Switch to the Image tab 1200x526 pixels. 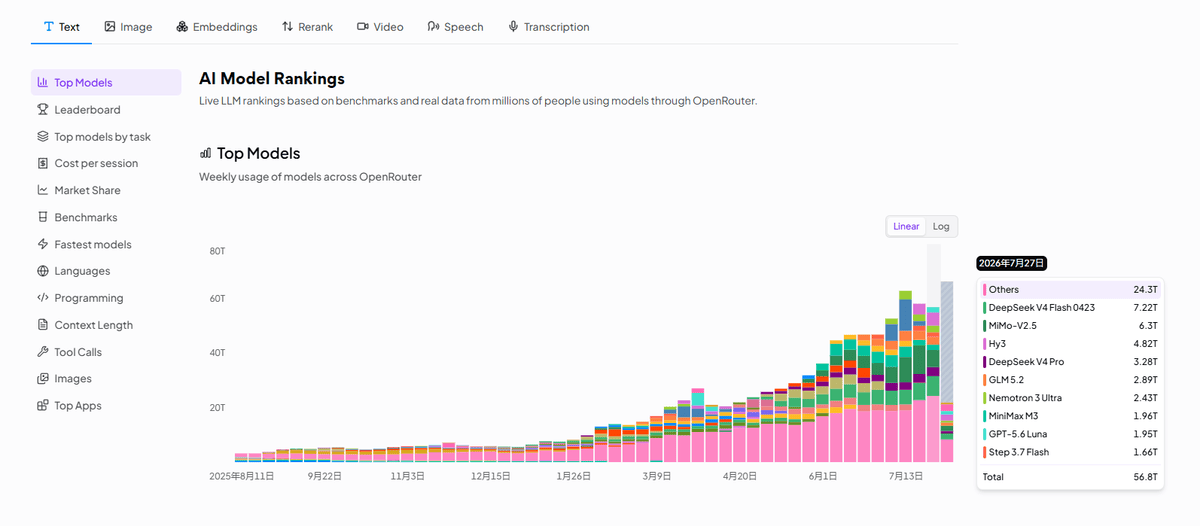(129, 27)
